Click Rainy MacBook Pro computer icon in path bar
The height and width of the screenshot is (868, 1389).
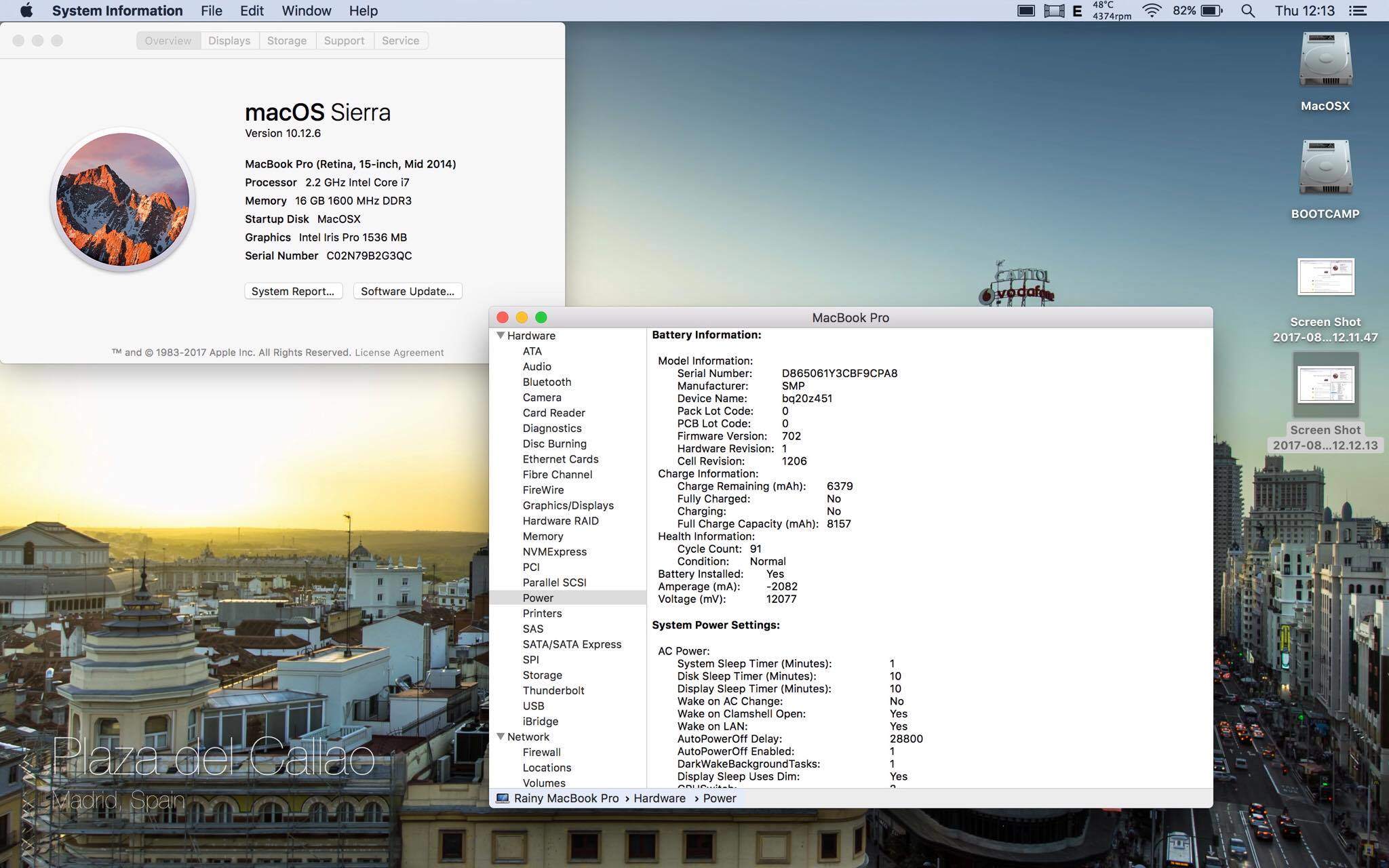503,798
